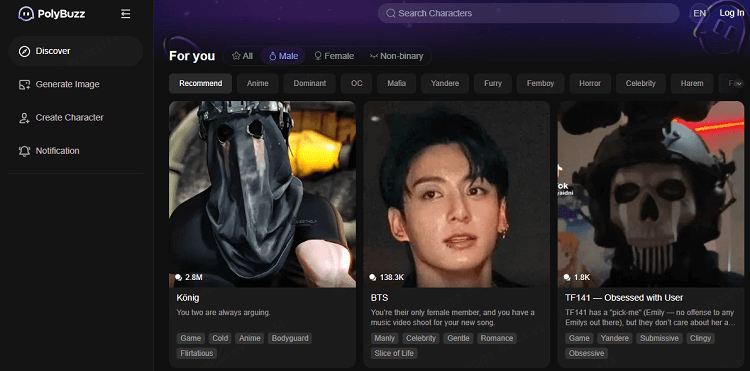Switch to the Yandere category tab

coord(445,83)
